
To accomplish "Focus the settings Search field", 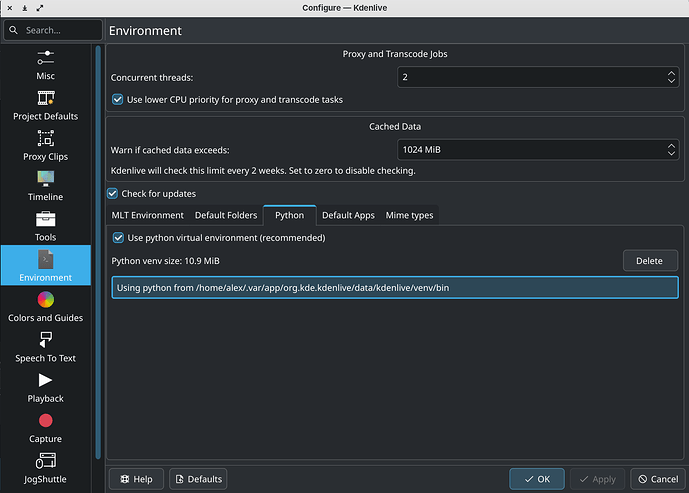I will (53, 30).
